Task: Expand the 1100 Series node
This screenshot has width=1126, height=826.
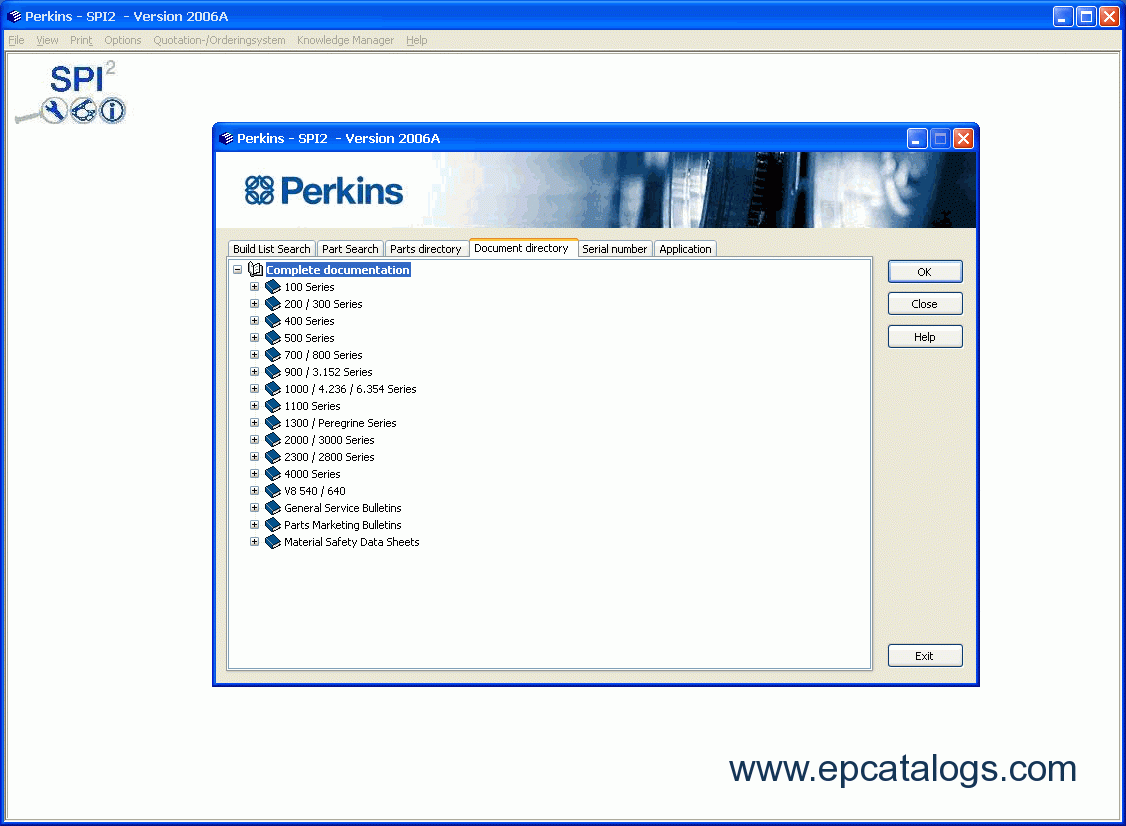Action: (x=254, y=406)
